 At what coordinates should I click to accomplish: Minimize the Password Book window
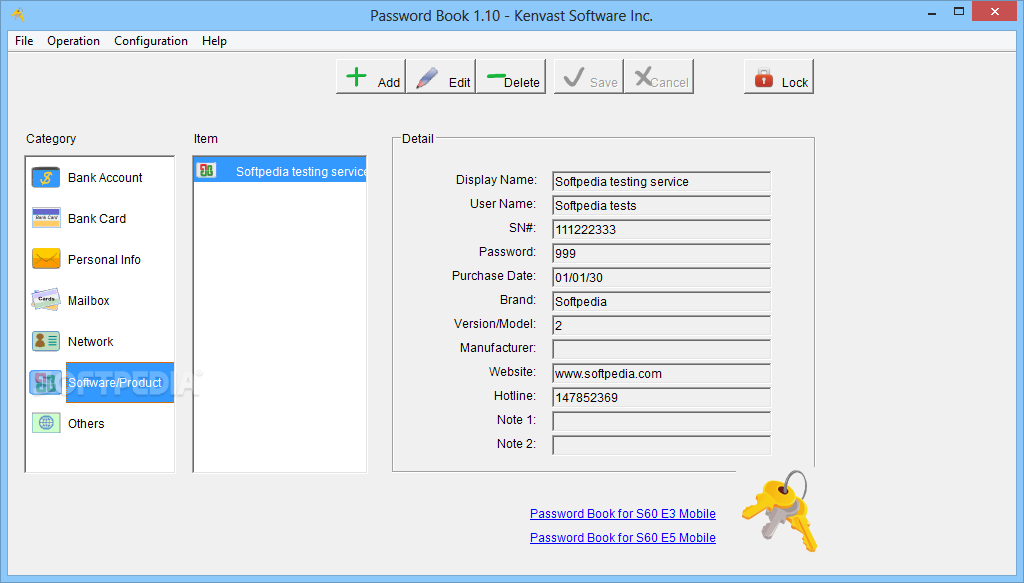pos(932,12)
